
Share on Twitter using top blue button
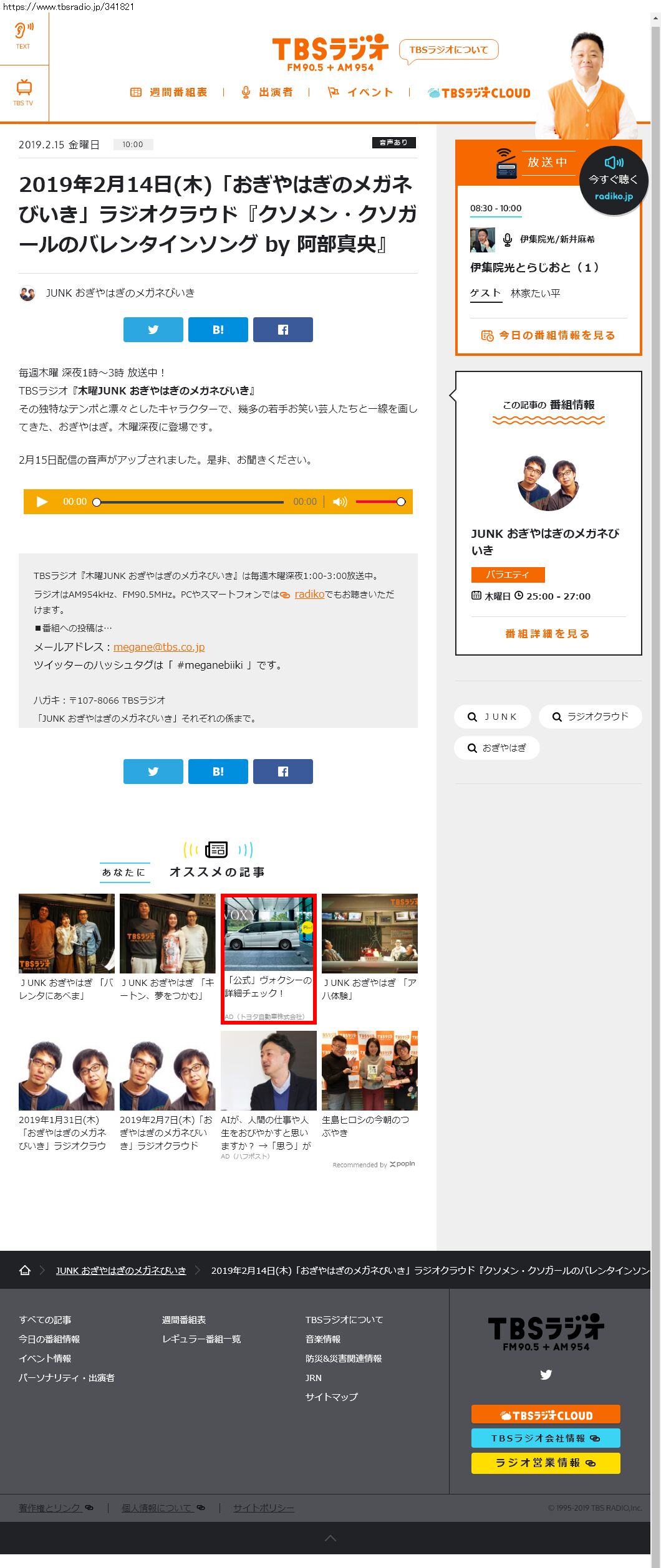point(153,330)
